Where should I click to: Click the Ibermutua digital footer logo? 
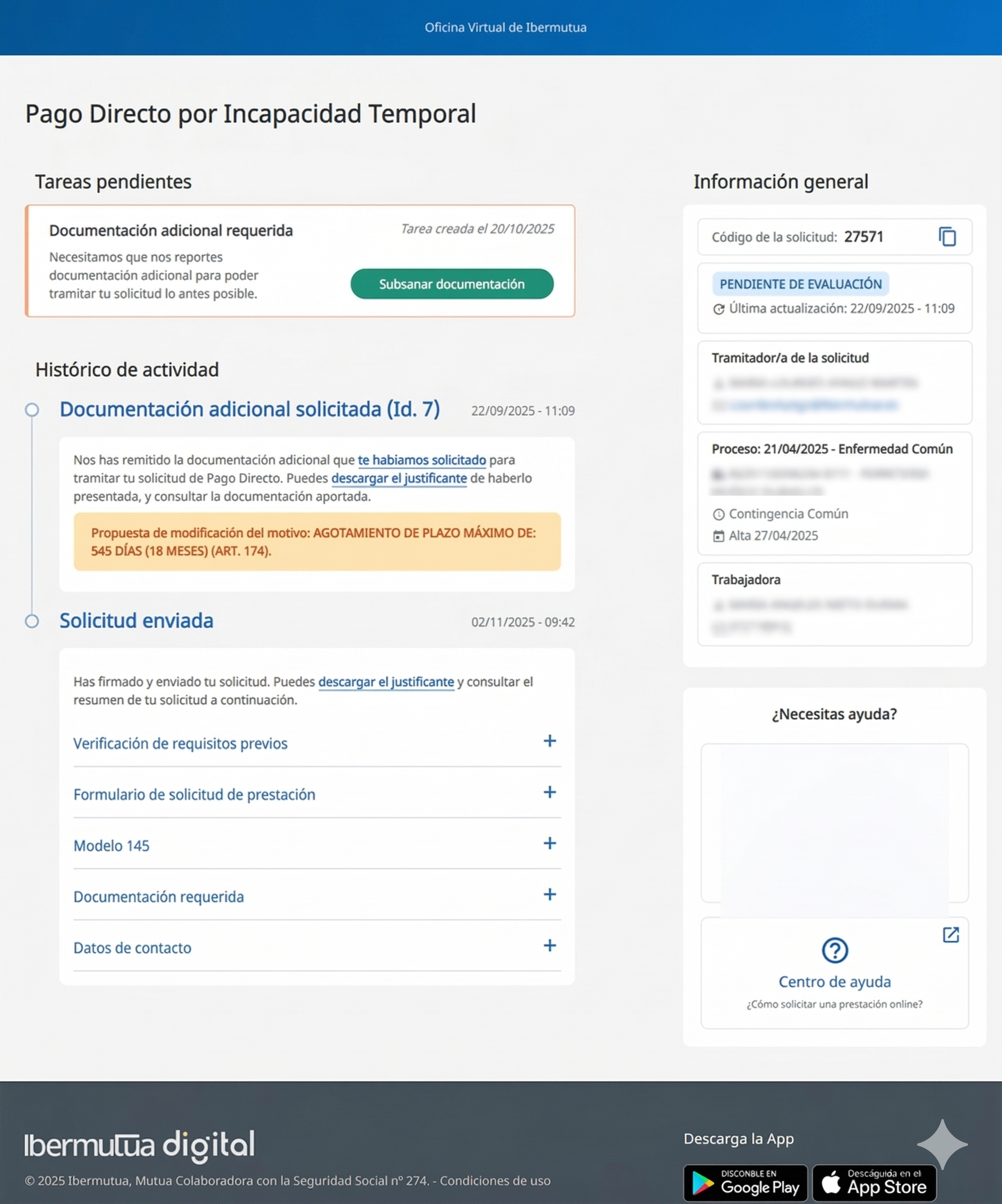point(139,1146)
